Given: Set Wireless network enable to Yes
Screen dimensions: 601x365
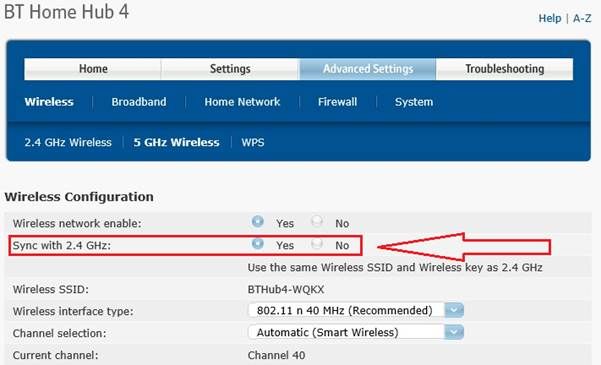Looking at the screenshot, I should (258, 221).
